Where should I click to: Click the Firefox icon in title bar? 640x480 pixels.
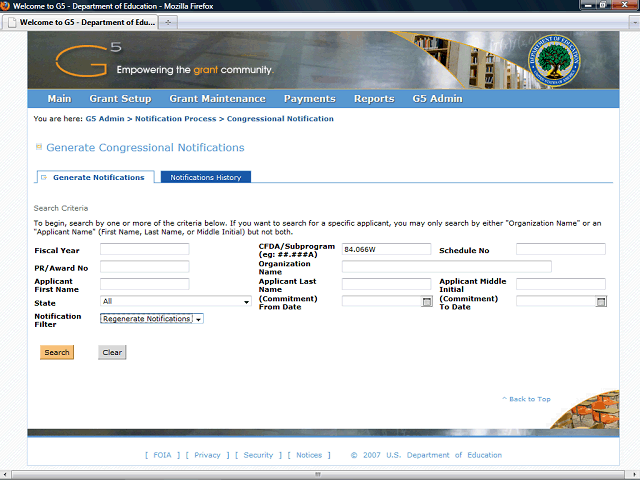tap(5, 6)
